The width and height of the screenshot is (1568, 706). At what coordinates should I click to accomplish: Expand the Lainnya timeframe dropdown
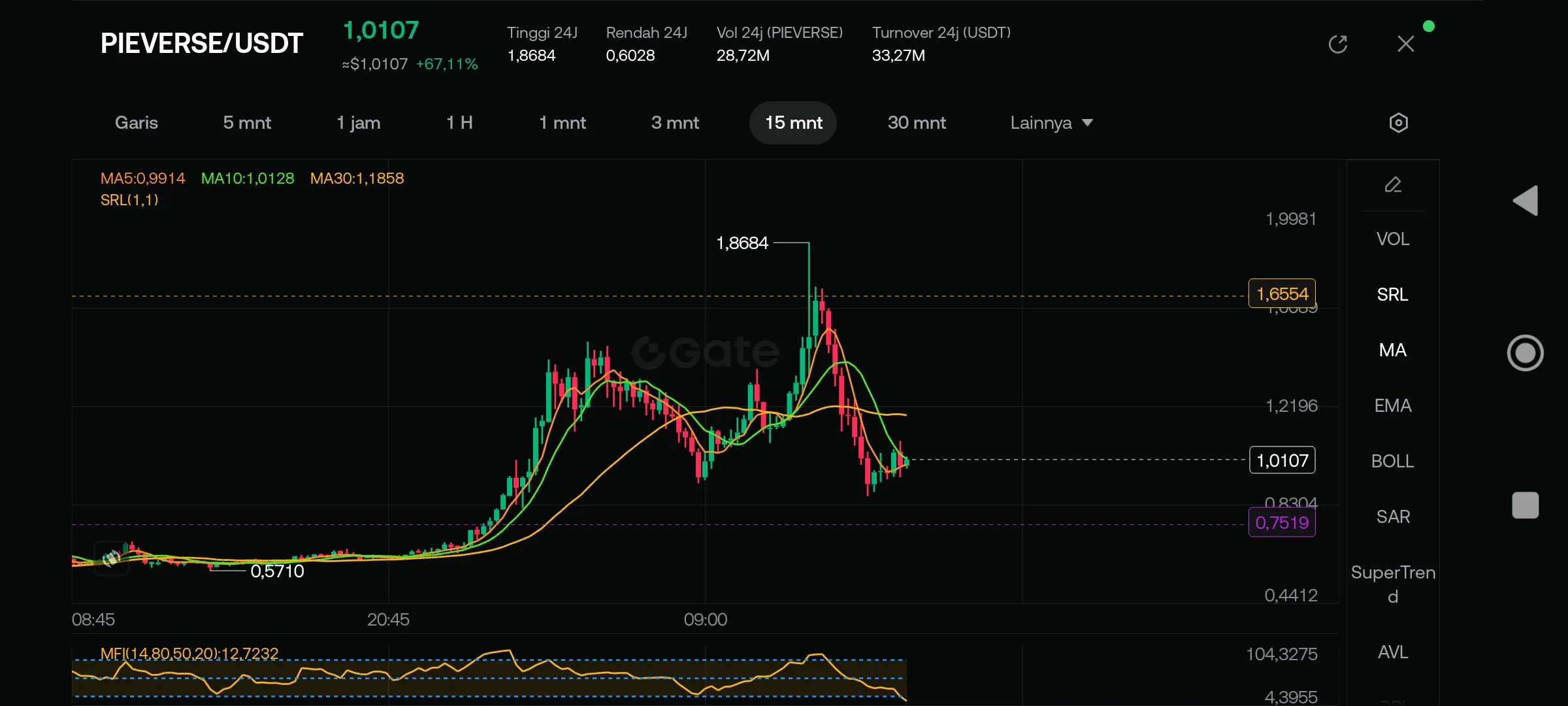[x=1041, y=123]
